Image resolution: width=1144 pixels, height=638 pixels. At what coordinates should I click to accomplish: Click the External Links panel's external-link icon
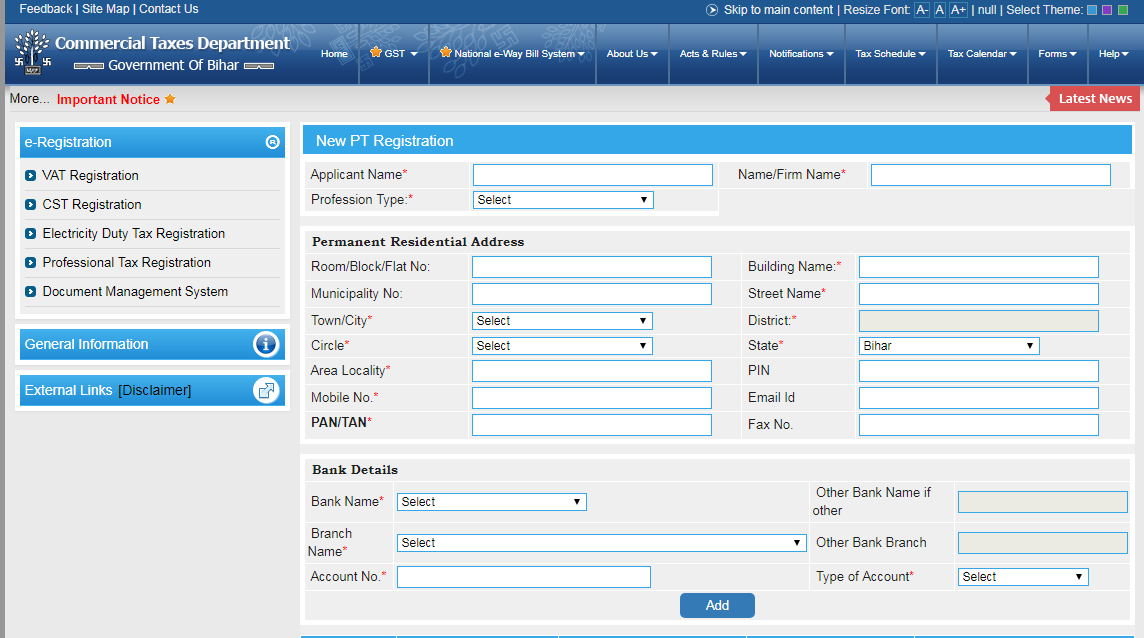[x=266, y=390]
